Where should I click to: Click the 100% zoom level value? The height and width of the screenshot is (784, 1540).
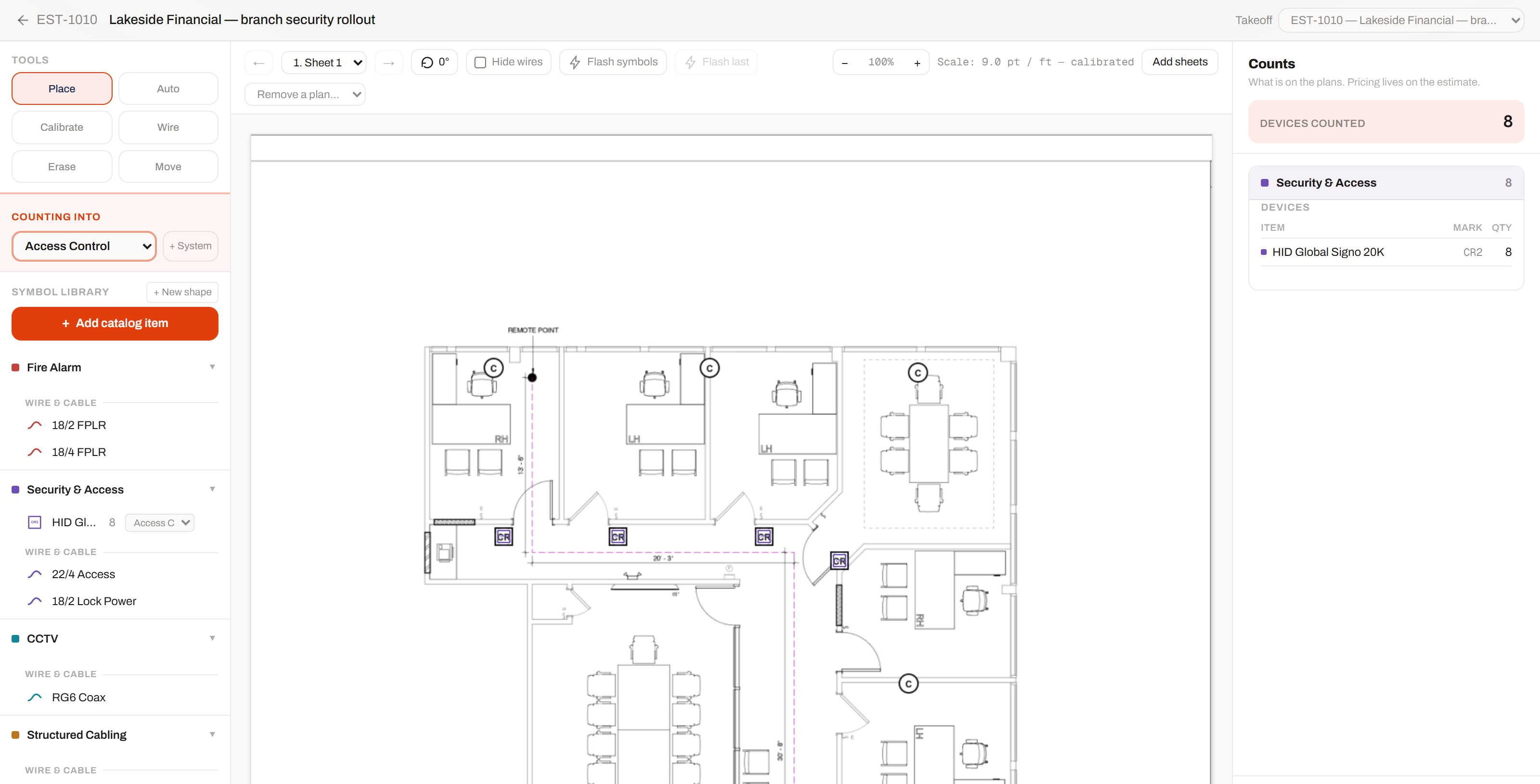(x=881, y=62)
